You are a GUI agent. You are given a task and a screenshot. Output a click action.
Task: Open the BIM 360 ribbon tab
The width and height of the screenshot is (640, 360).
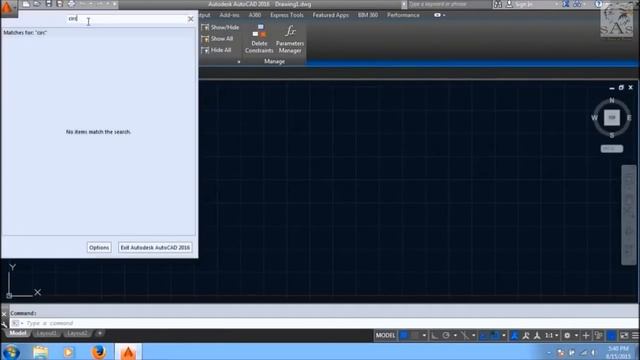point(368,15)
